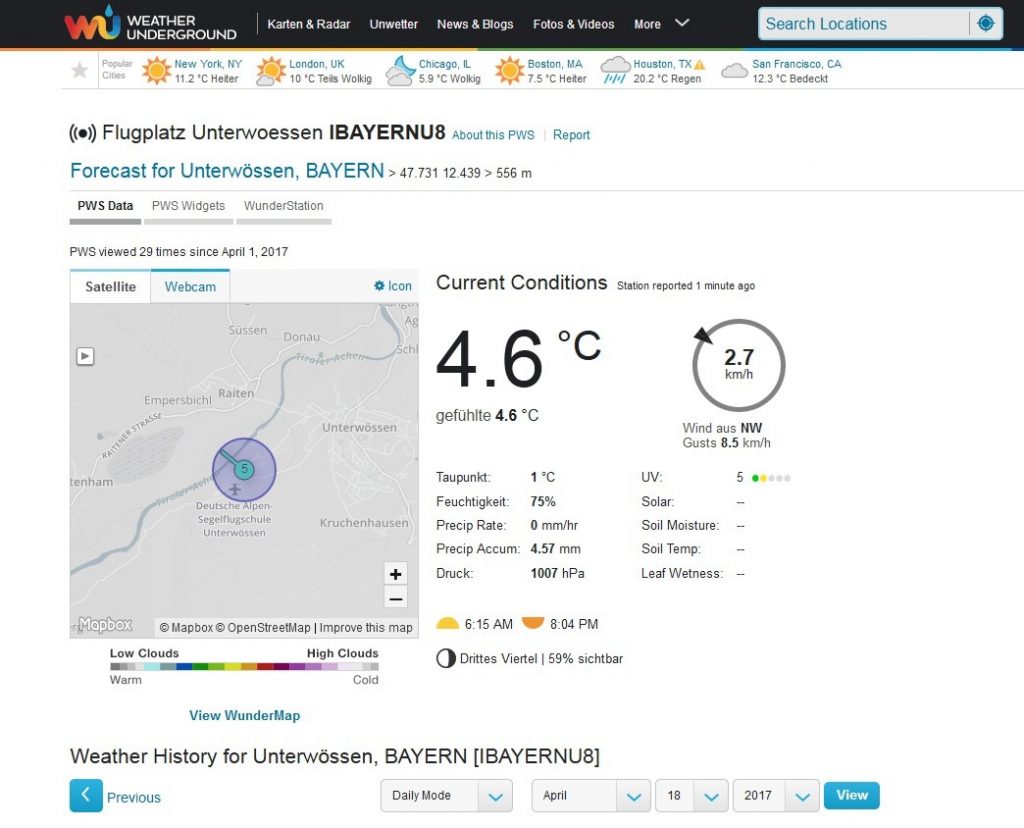Image resolution: width=1024 pixels, height=828 pixels.
Task: Click the cloud temperature color legend bar
Action: [244, 667]
